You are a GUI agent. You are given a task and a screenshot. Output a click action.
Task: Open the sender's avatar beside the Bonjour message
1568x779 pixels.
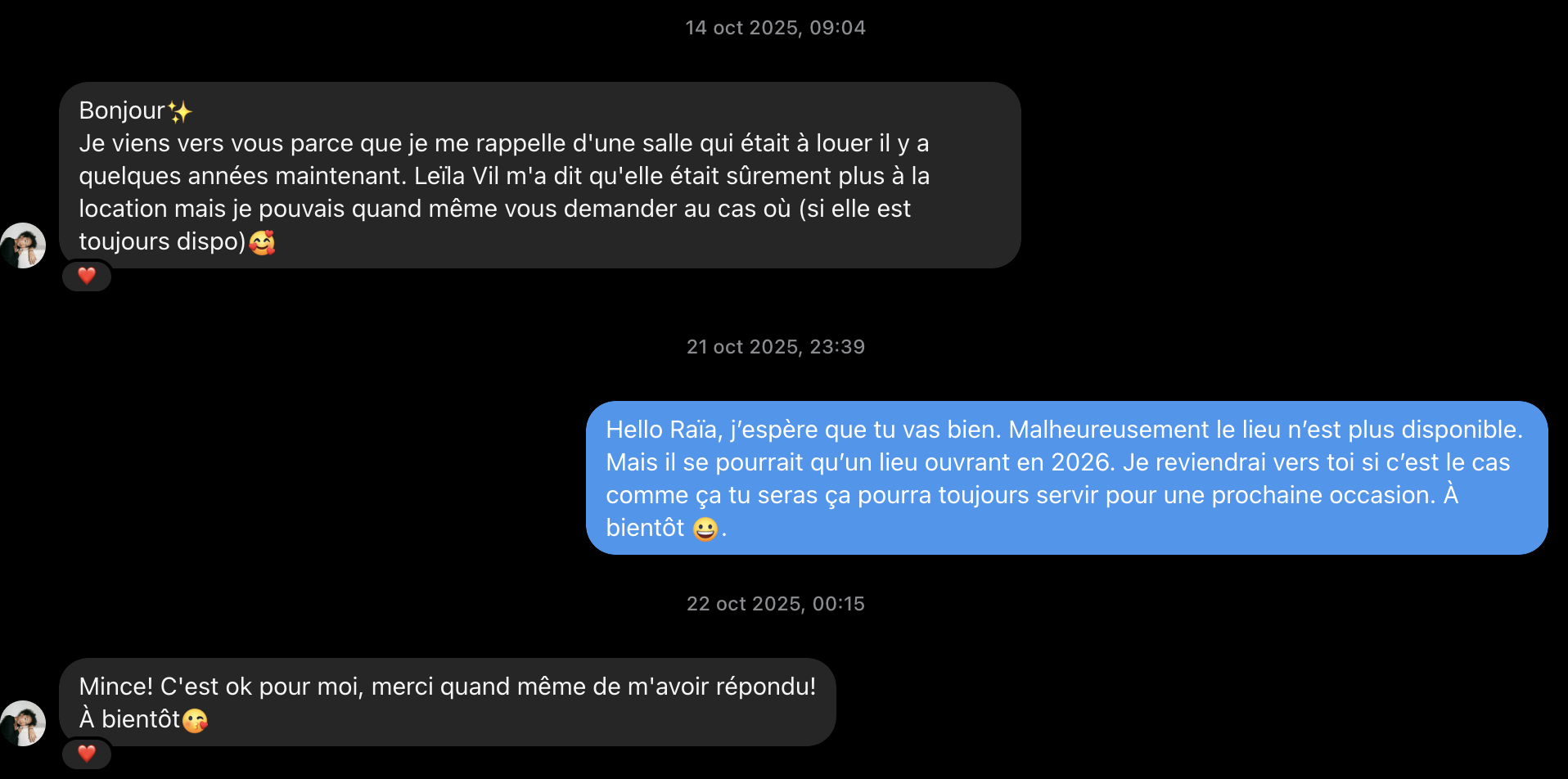pyautogui.click(x=23, y=245)
